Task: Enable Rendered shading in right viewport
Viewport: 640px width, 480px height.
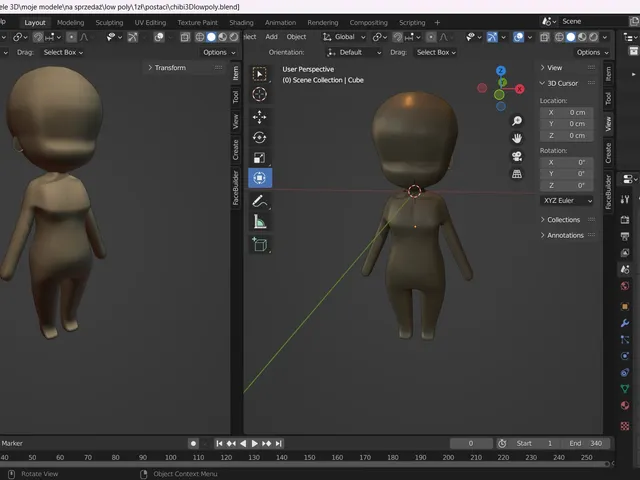Action: 593,37
